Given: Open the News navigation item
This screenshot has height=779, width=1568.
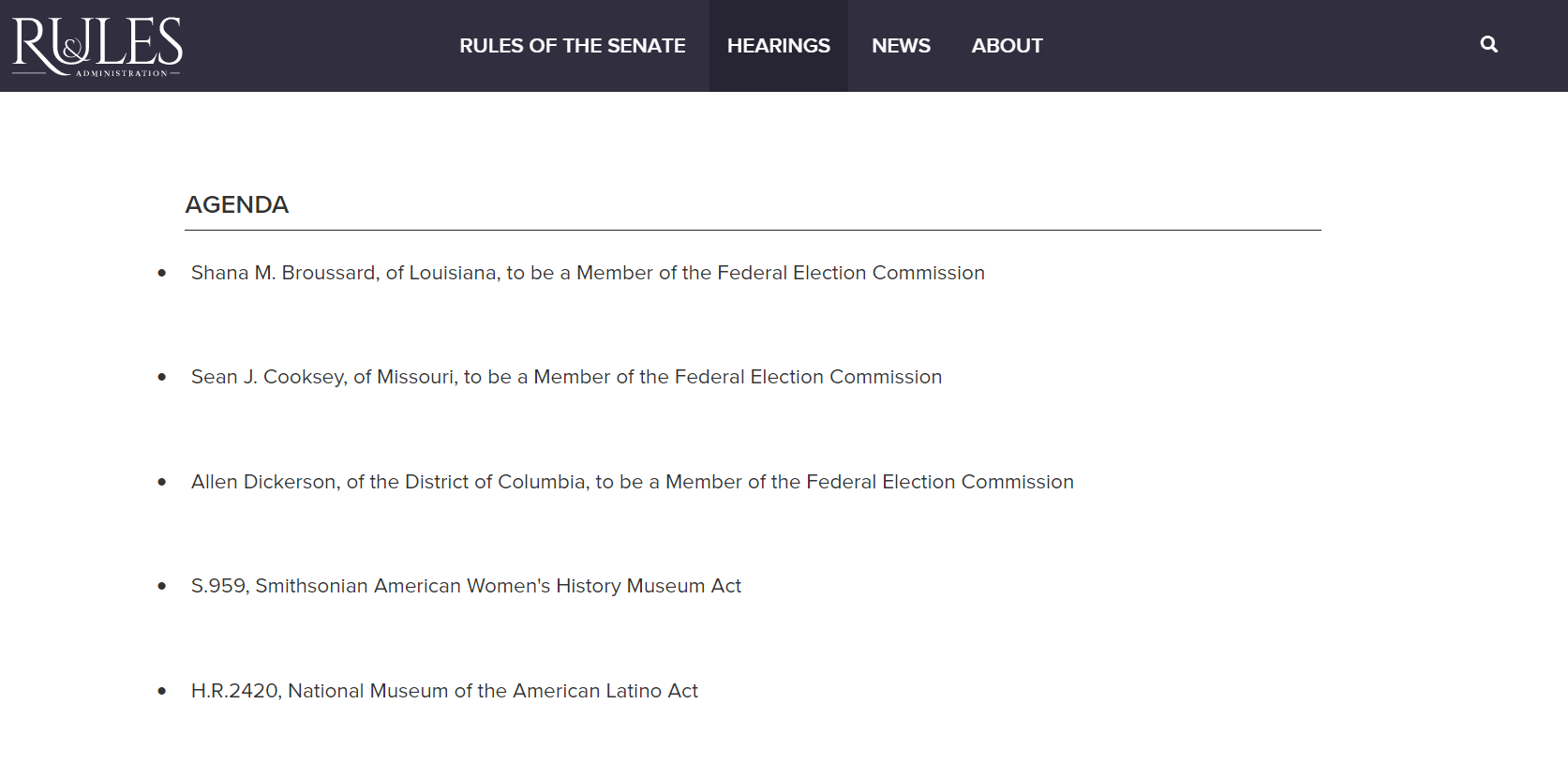Looking at the screenshot, I should click(901, 46).
